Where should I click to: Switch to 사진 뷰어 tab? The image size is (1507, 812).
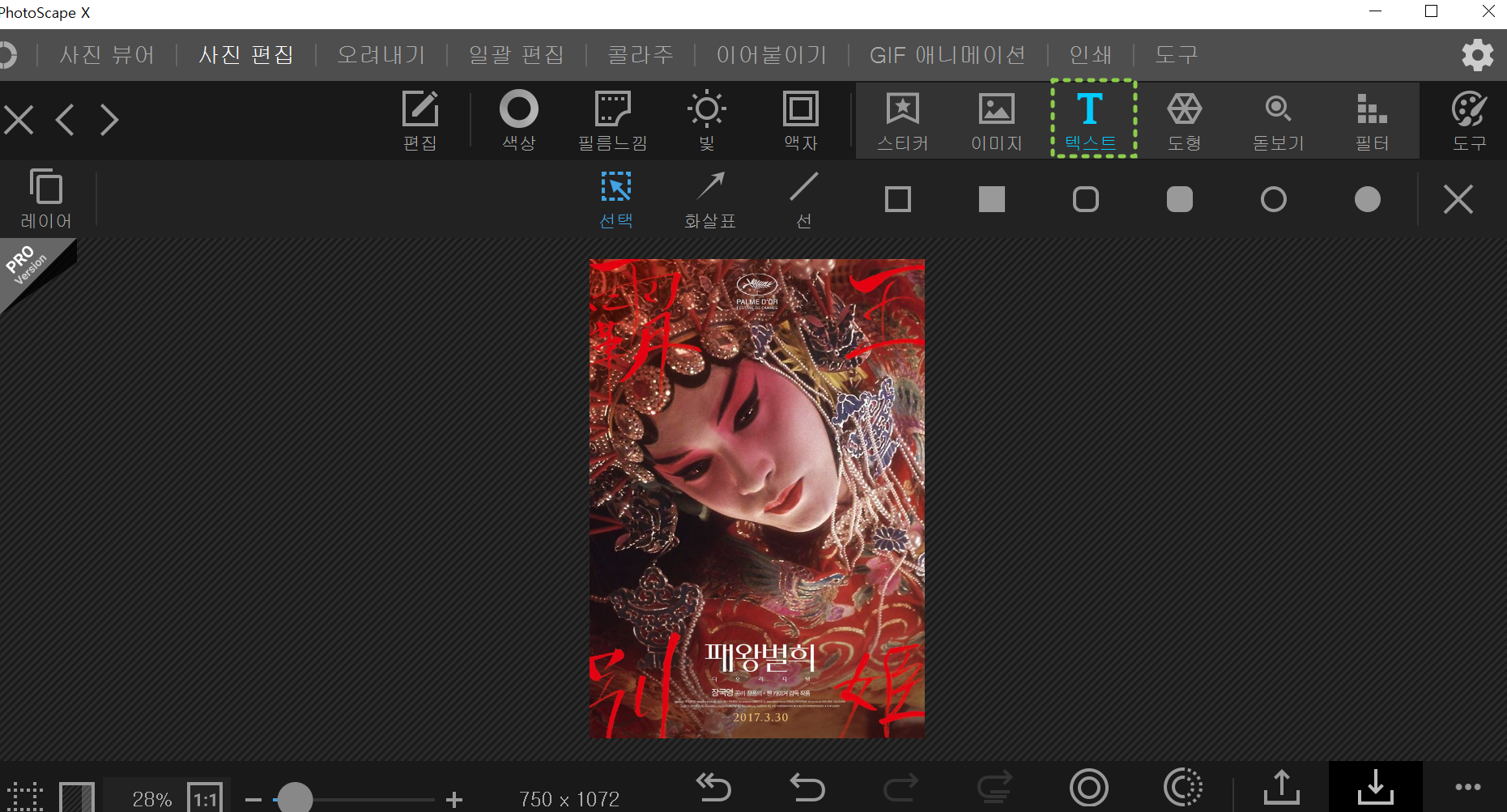pyautogui.click(x=107, y=54)
